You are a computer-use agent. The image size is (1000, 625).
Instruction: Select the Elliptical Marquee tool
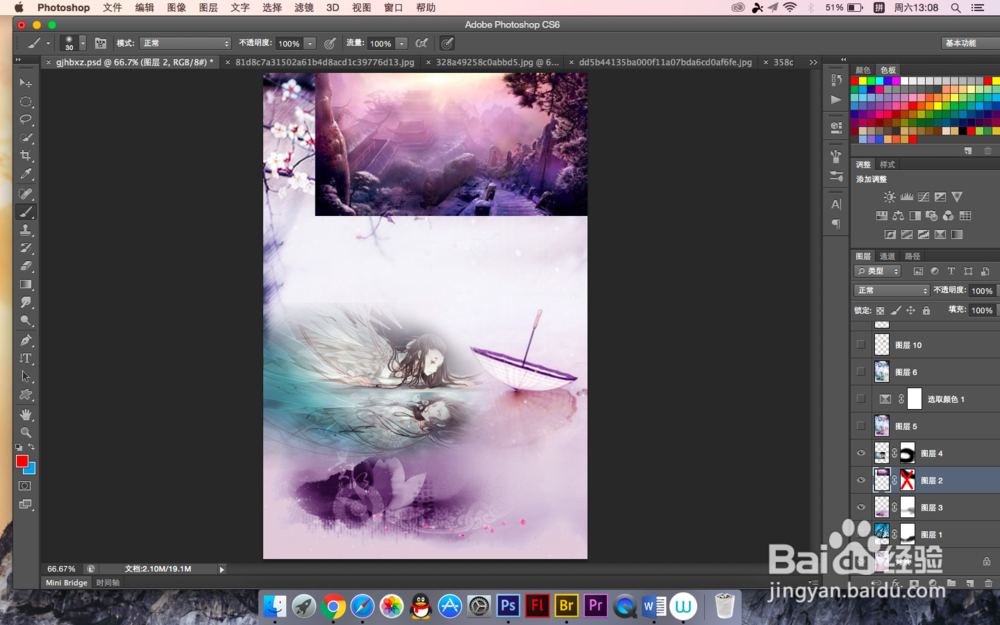tap(26, 101)
